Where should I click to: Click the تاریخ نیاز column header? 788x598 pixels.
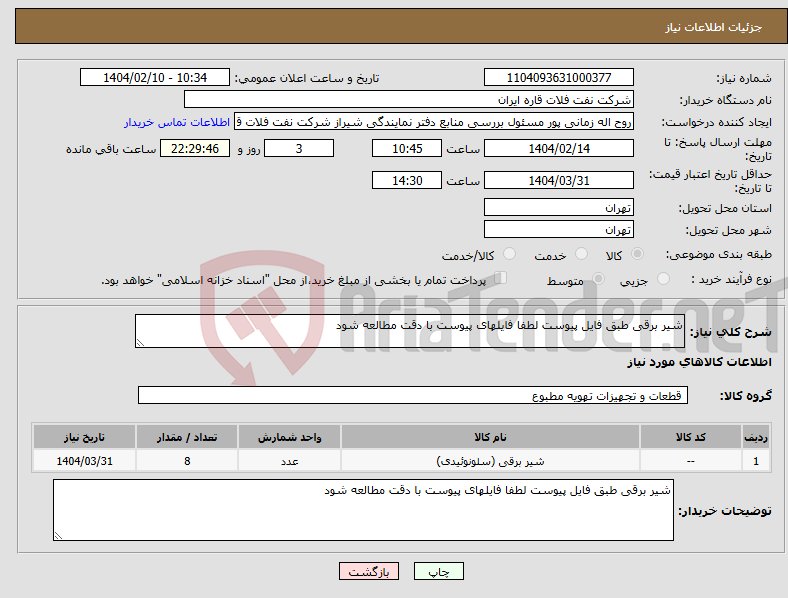click(84, 437)
